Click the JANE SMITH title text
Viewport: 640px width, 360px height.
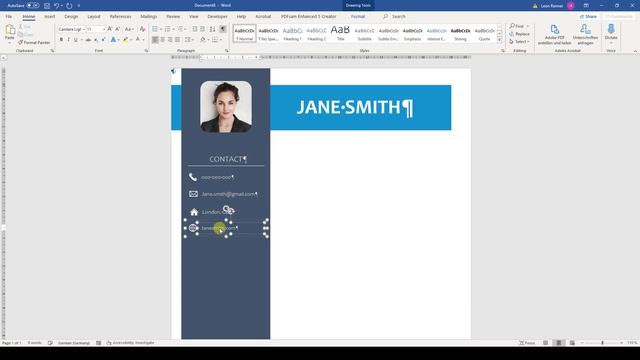click(x=355, y=107)
